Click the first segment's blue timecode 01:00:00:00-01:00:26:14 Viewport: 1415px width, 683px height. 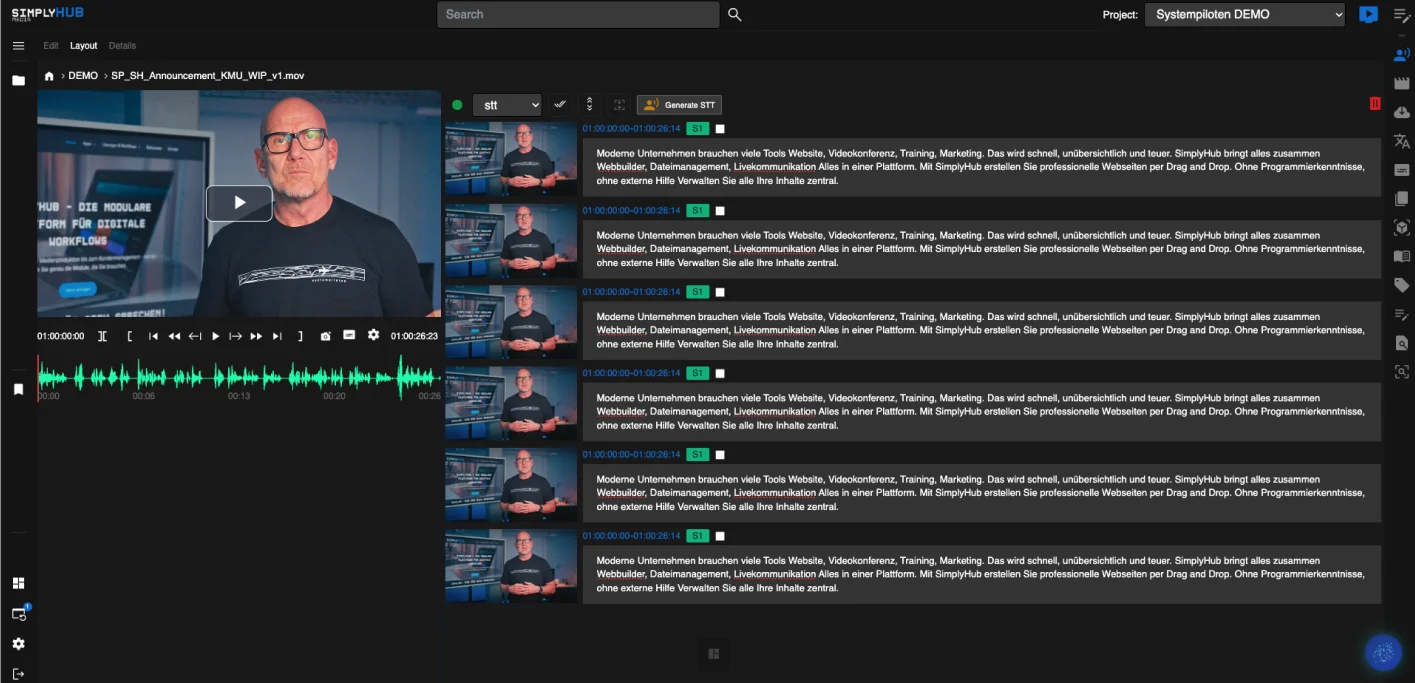tap(631, 129)
